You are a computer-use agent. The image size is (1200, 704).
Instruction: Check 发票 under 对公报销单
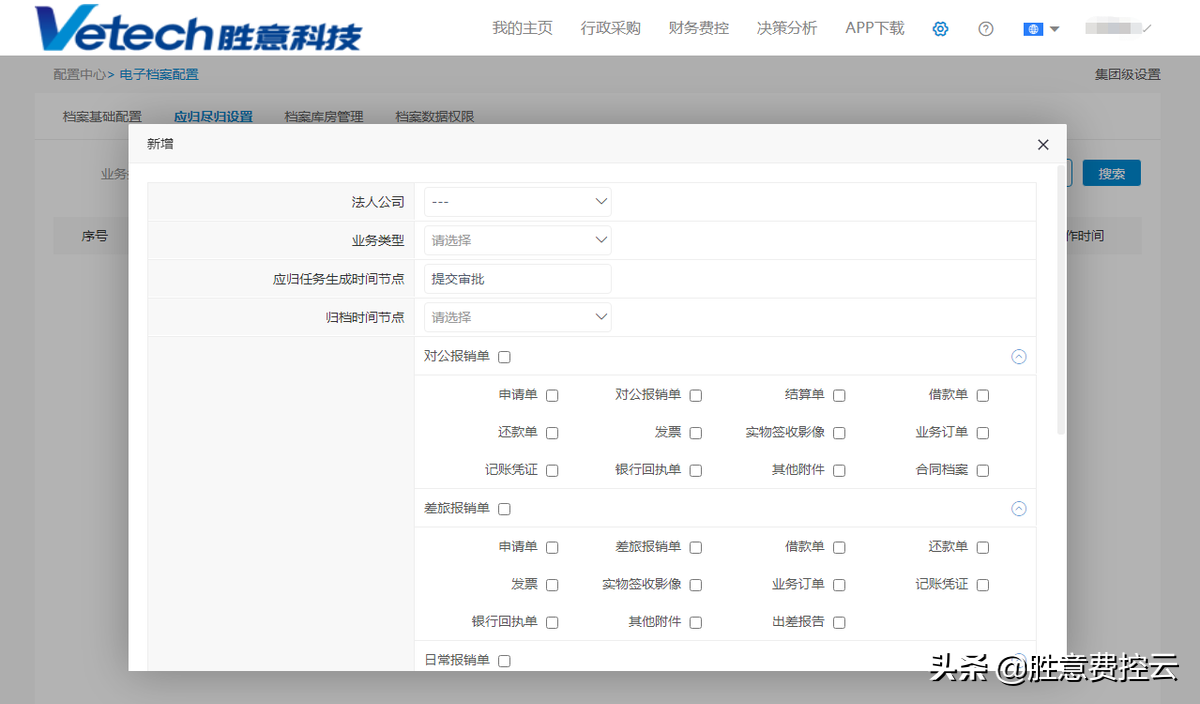coord(696,433)
